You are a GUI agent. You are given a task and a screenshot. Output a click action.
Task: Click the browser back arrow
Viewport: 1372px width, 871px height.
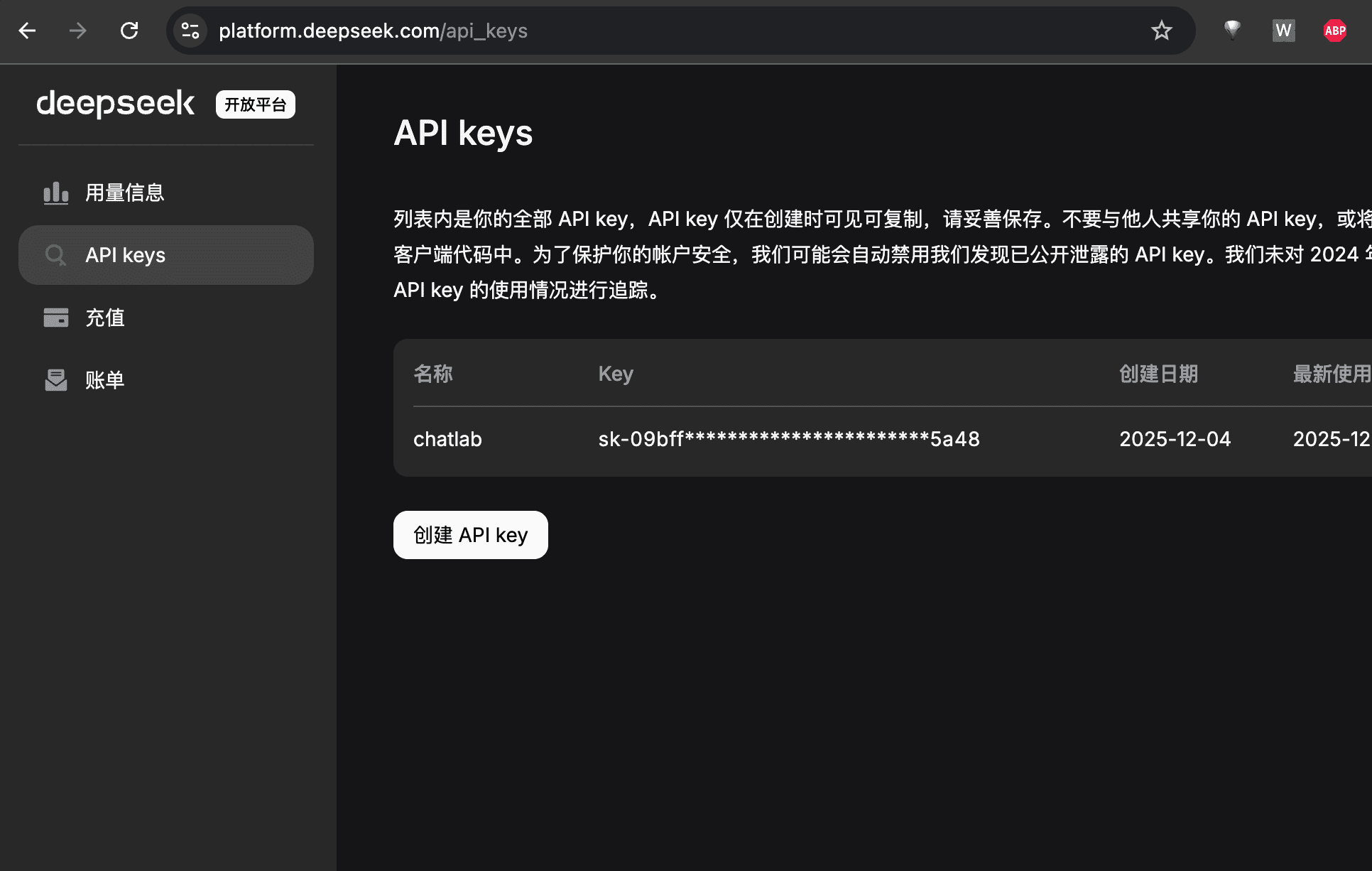(27, 31)
